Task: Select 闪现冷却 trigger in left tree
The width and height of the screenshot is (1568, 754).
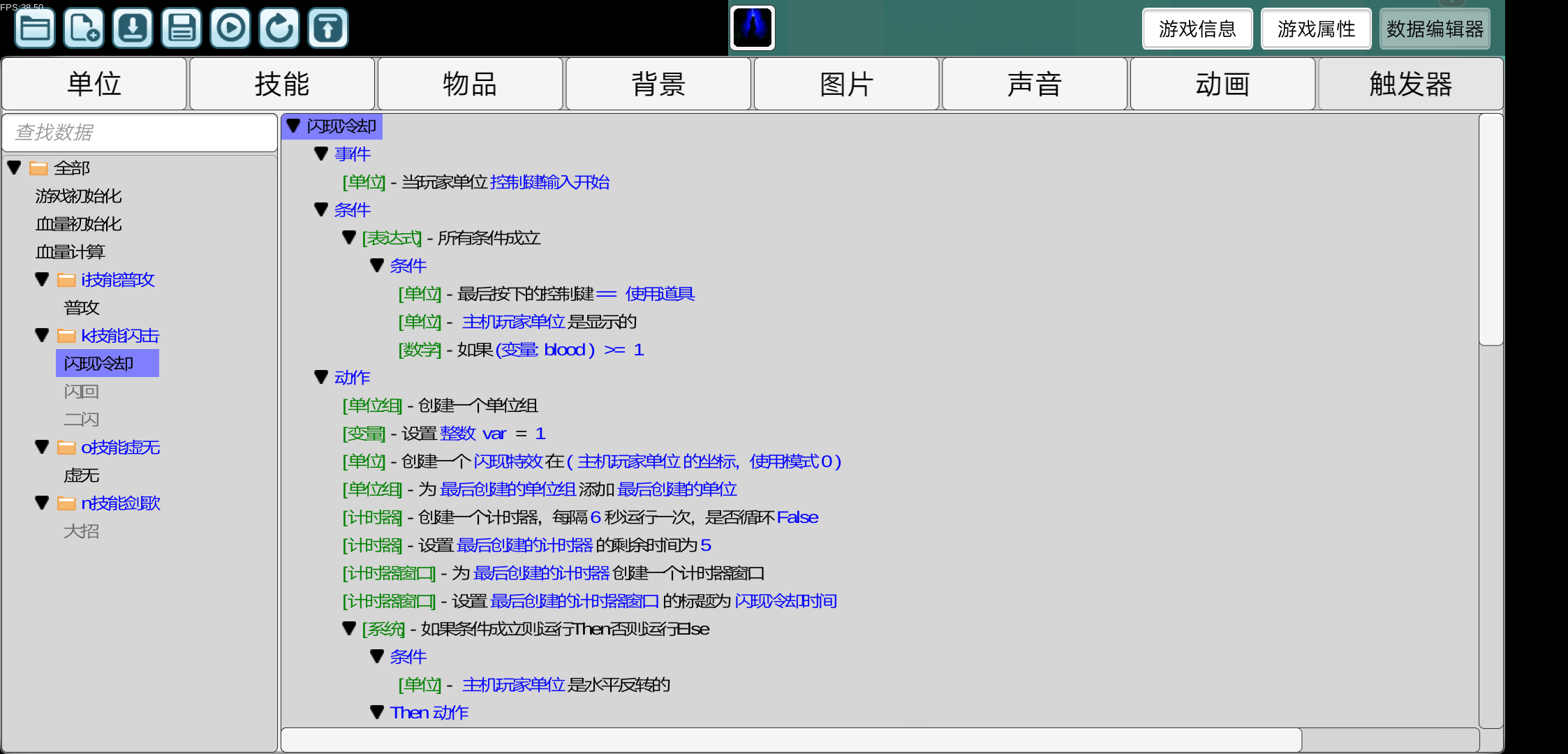Action: [x=108, y=363]
